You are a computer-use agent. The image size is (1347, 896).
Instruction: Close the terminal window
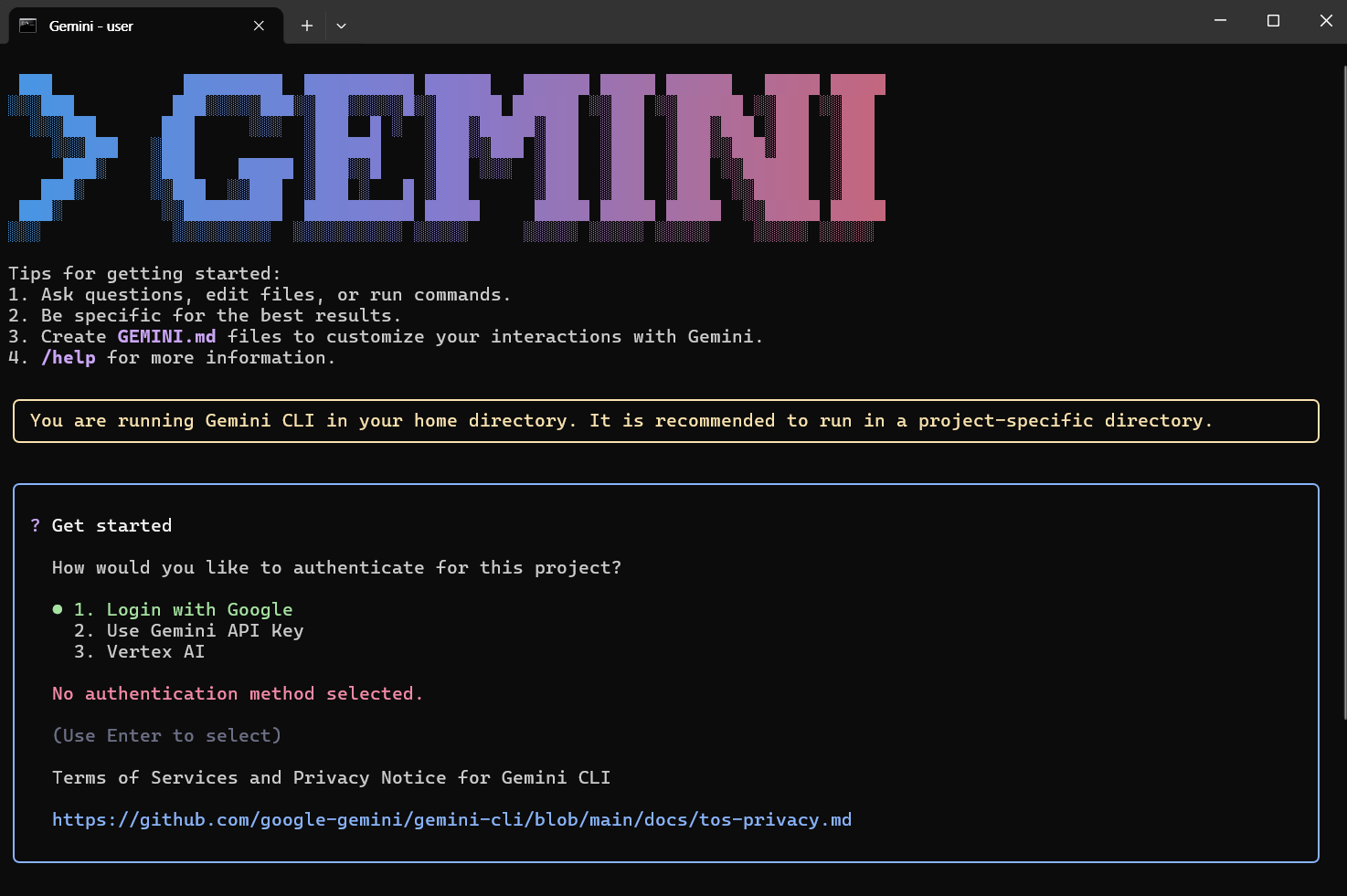[x=1326, y=20]
